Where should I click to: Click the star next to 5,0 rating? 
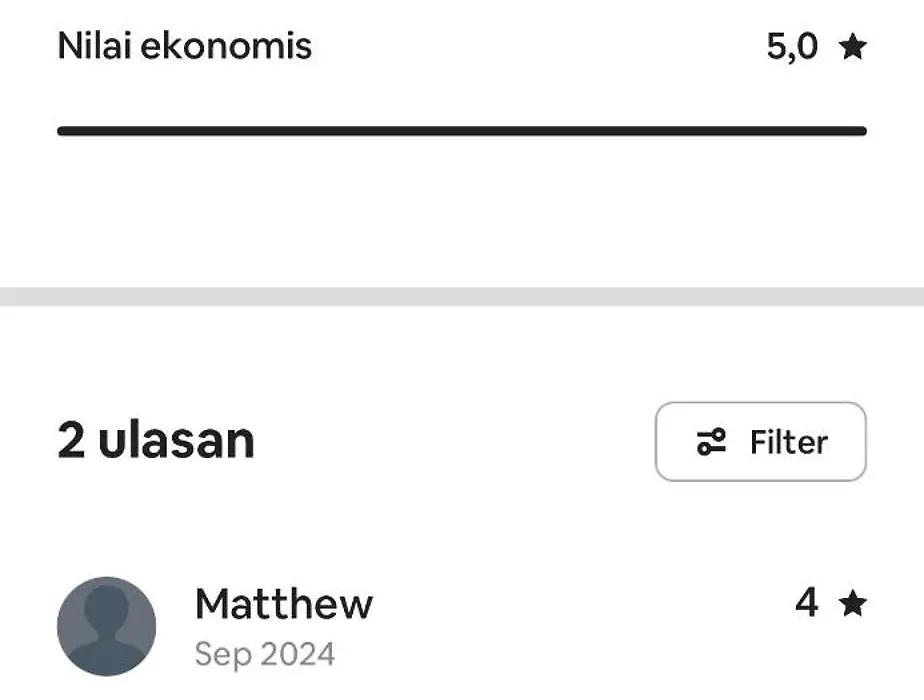(x=853, y=47)
